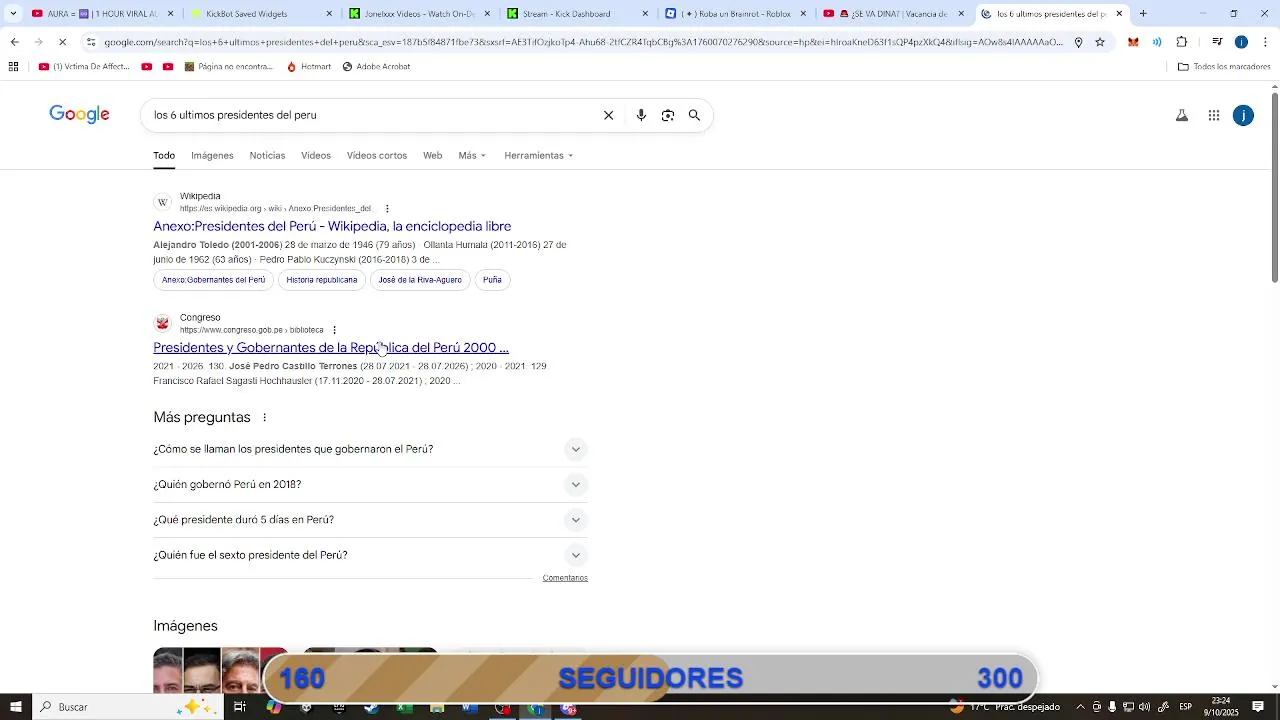Open the Página no encontrada bookmark
The image size is (1280, 720).
point(227,67)
